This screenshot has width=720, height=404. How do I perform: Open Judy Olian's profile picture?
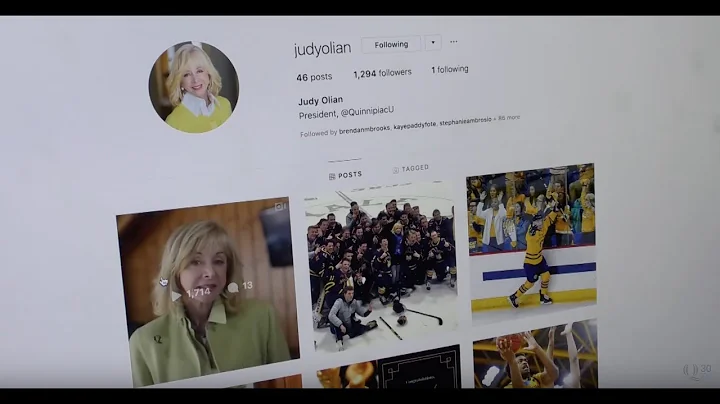194,87
